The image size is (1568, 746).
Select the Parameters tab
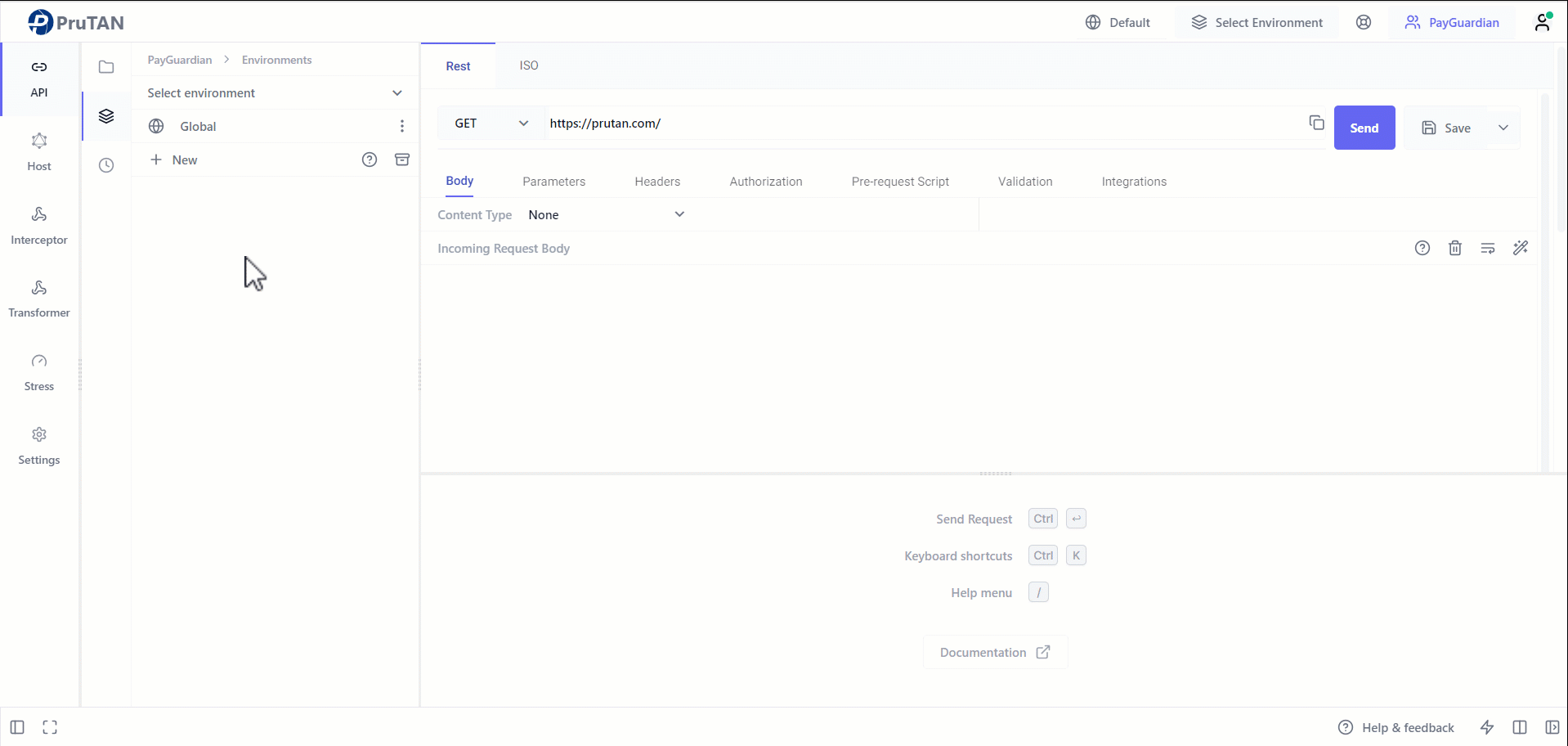[554, 182]
